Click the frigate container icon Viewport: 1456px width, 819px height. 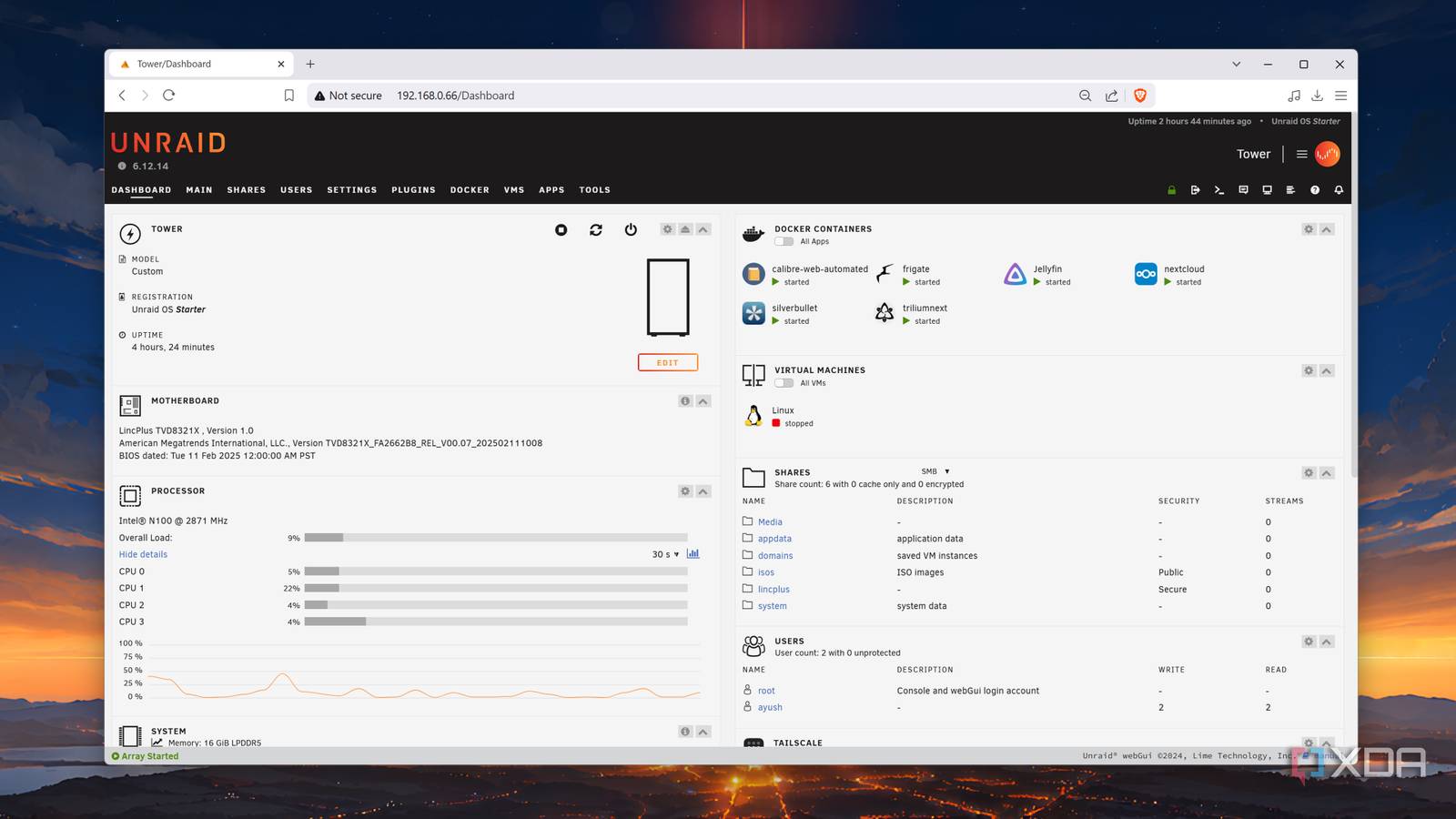click(x=885, y=274)
